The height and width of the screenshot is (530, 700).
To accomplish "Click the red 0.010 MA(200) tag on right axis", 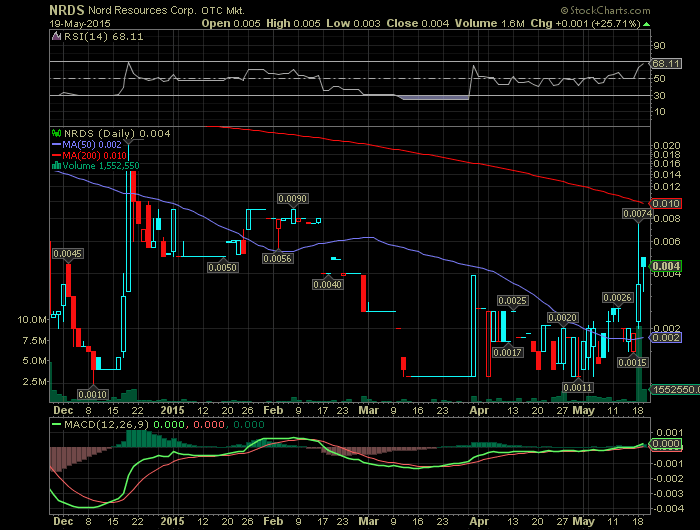I will click(x=666, y=204).
